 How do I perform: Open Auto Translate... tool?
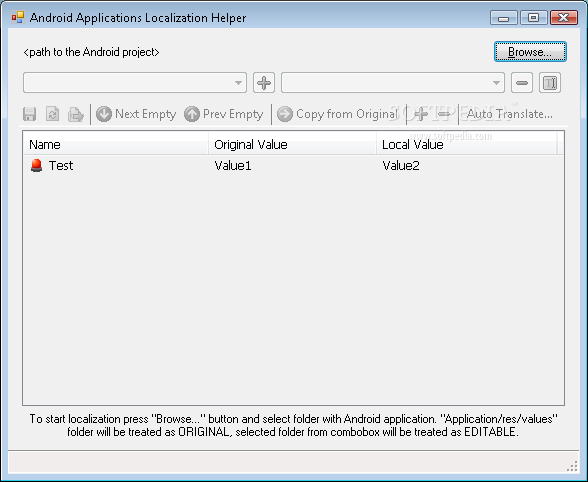pos(509,114)
